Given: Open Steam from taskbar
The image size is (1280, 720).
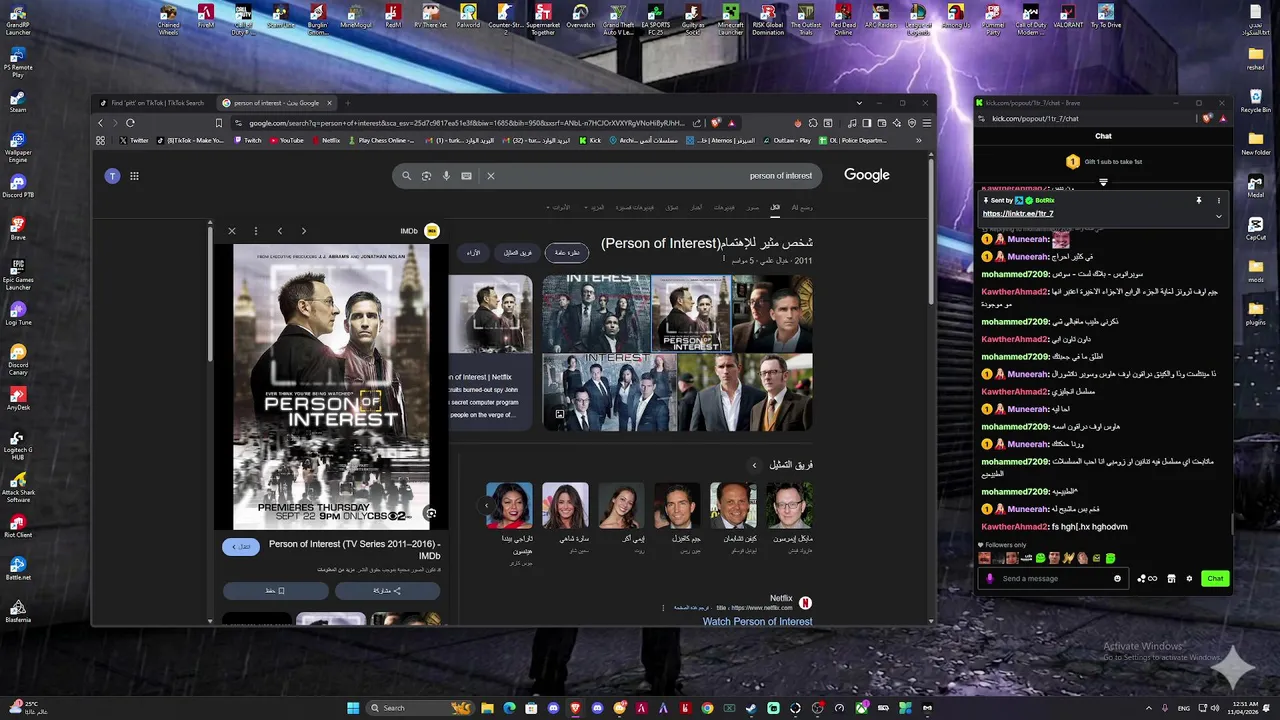Looking at the screenshot, I should (751, 708).
